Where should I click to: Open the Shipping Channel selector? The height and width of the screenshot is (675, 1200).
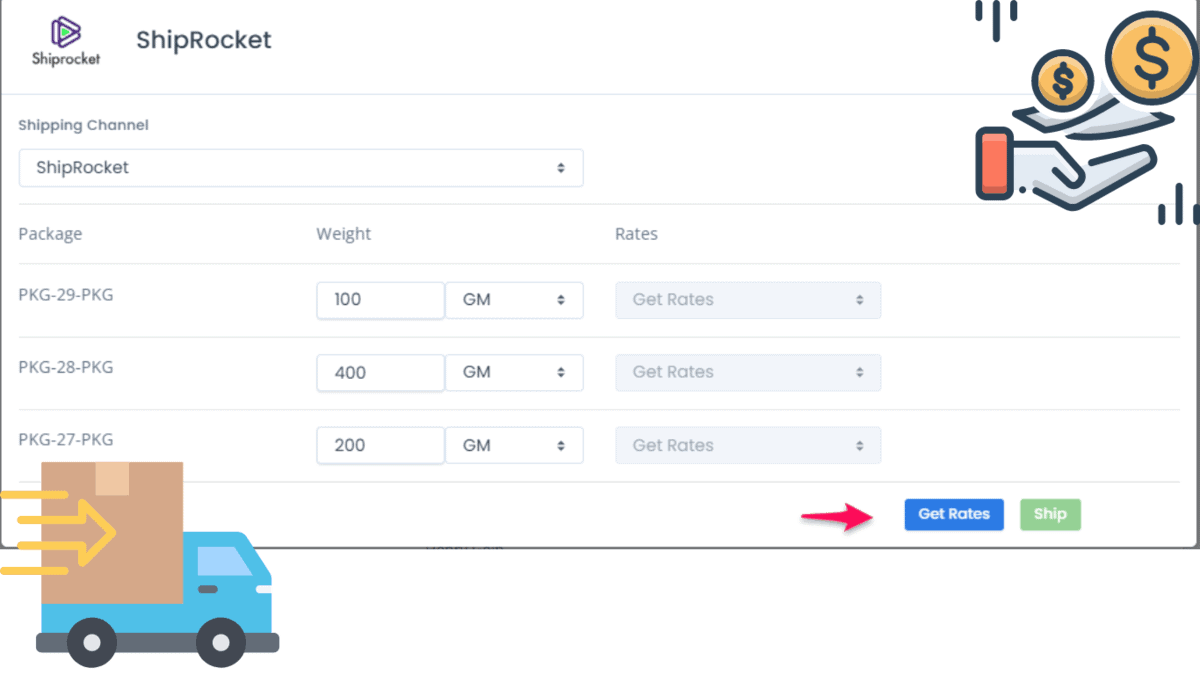click(300, 167)
